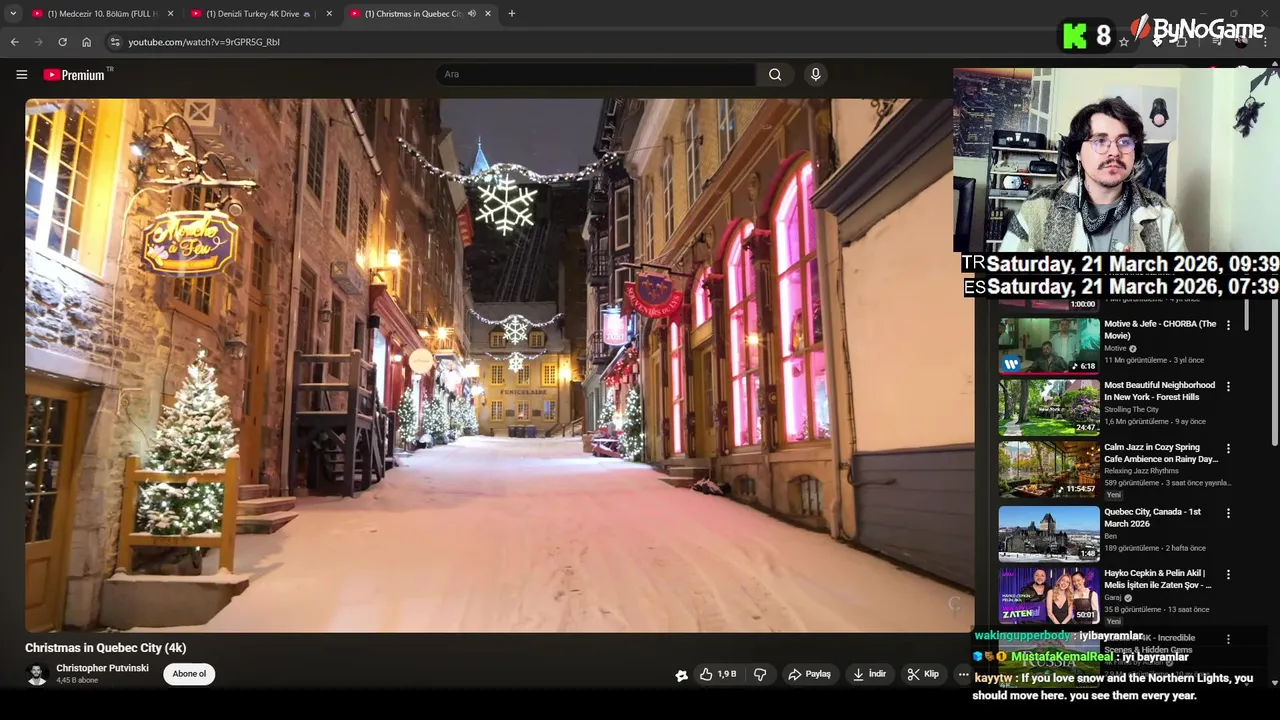Open Motive & Jefe - CHORBA thumbnail
The height and width of the screenshot is (720, 1280).
click(x=1049, y=346)
